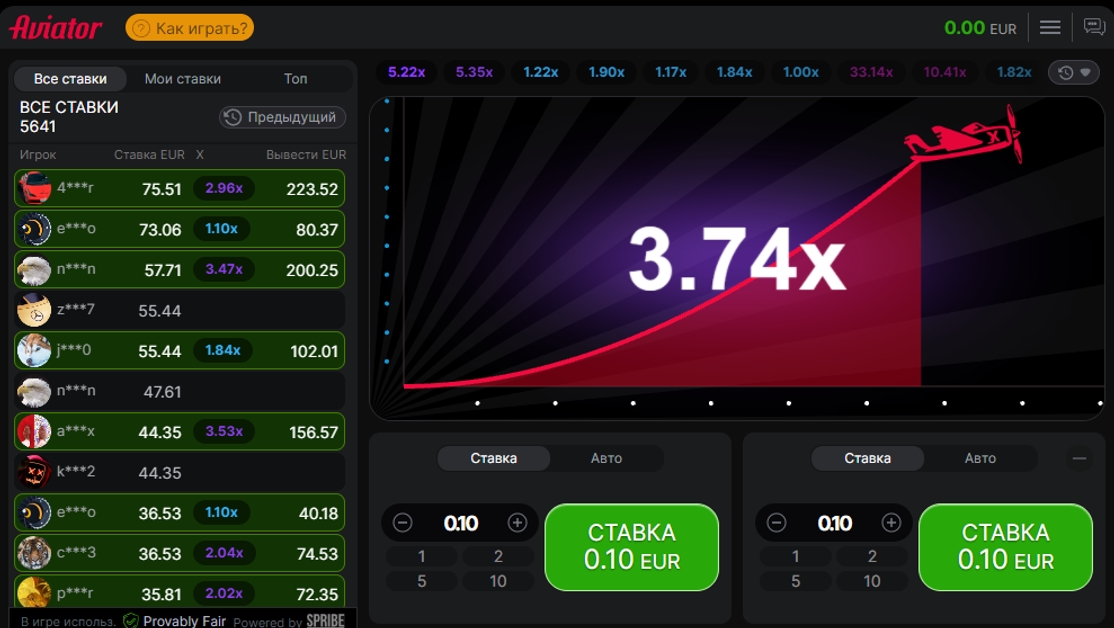Click the left bet amount 0.10 field
Viewport: 1114px width, 628px height.
[460, 524]
